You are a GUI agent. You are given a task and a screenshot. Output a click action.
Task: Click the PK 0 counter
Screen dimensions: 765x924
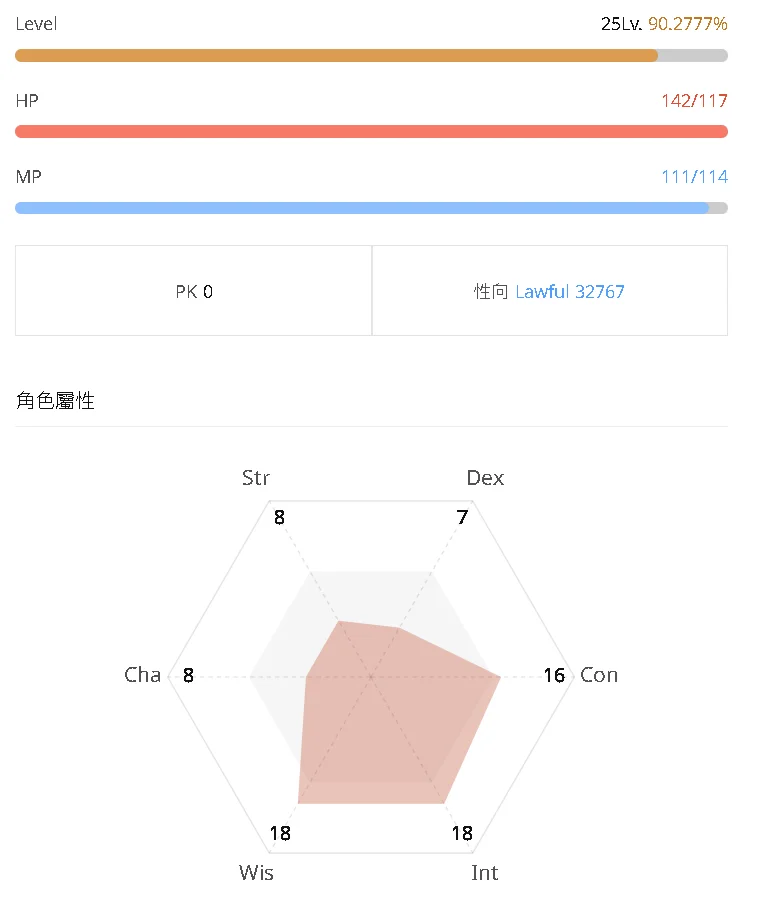tap(193, 291)
